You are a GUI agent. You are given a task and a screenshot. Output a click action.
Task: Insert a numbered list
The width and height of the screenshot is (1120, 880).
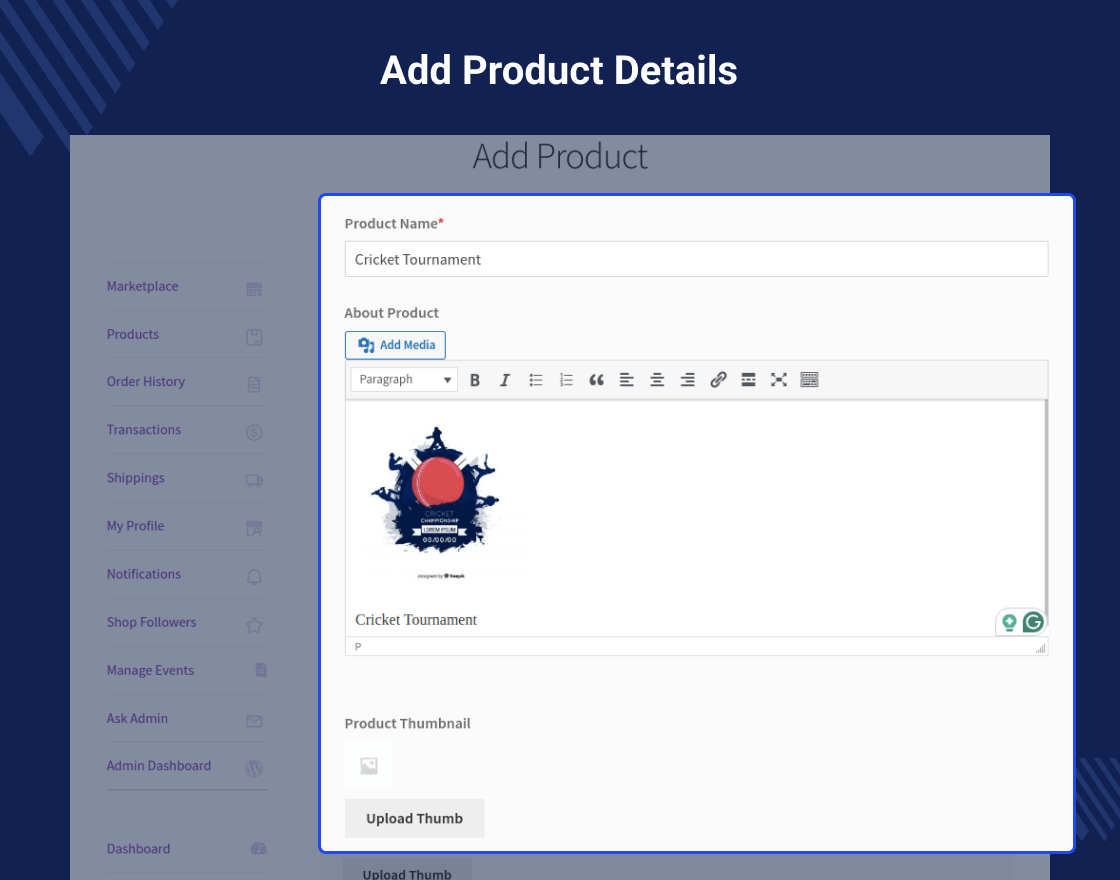tap(566, 380)
